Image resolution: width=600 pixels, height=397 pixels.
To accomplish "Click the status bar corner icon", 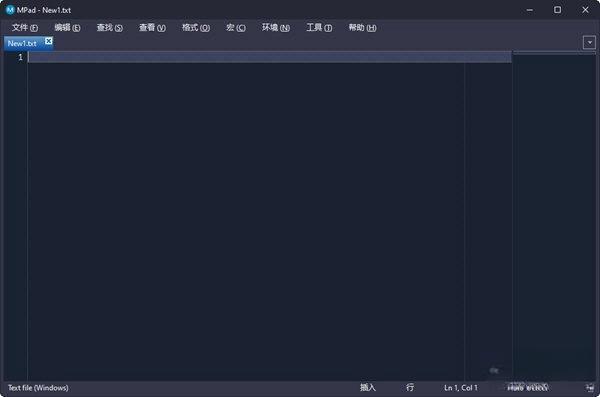I will 590,388.
